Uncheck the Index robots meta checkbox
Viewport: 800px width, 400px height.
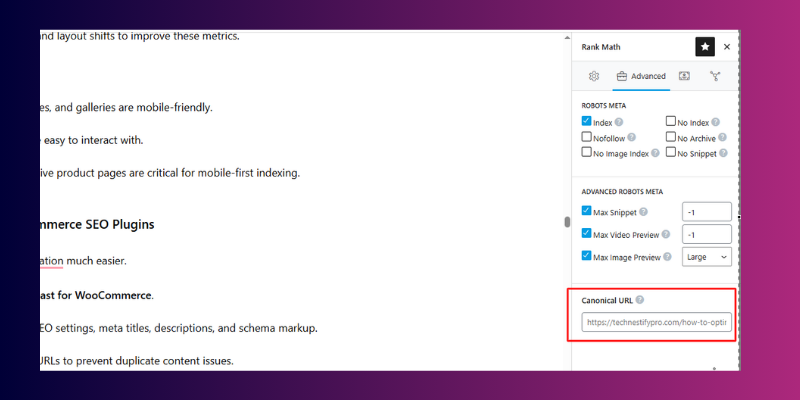click(x=586, y=121)
